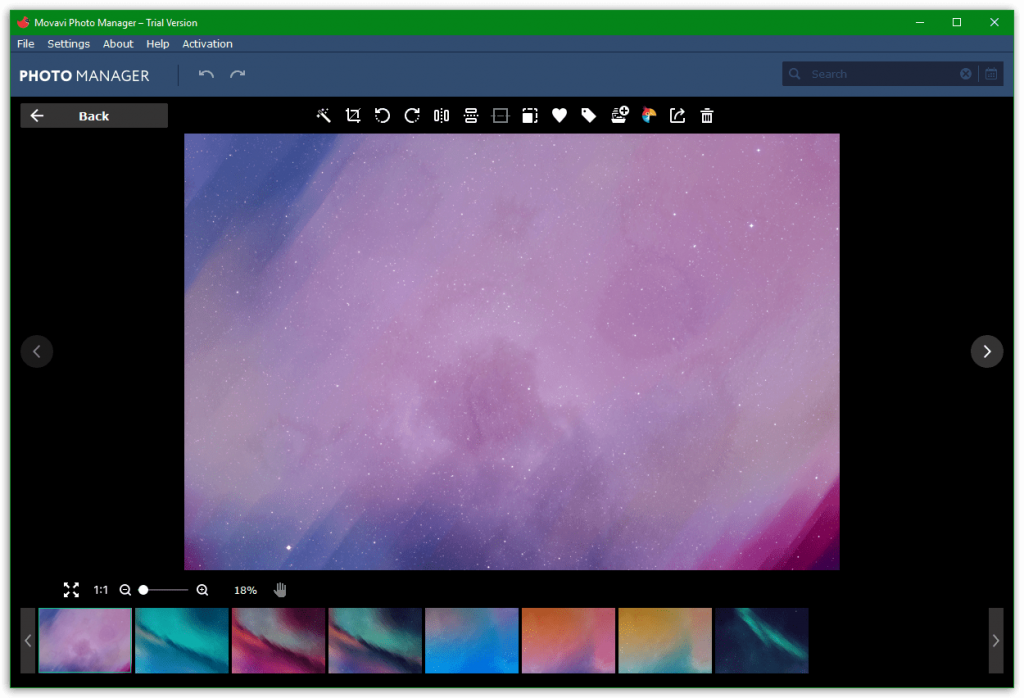Go to the next photo
Viewport: 1024px width, 698px height.
(x=987, y=352)
